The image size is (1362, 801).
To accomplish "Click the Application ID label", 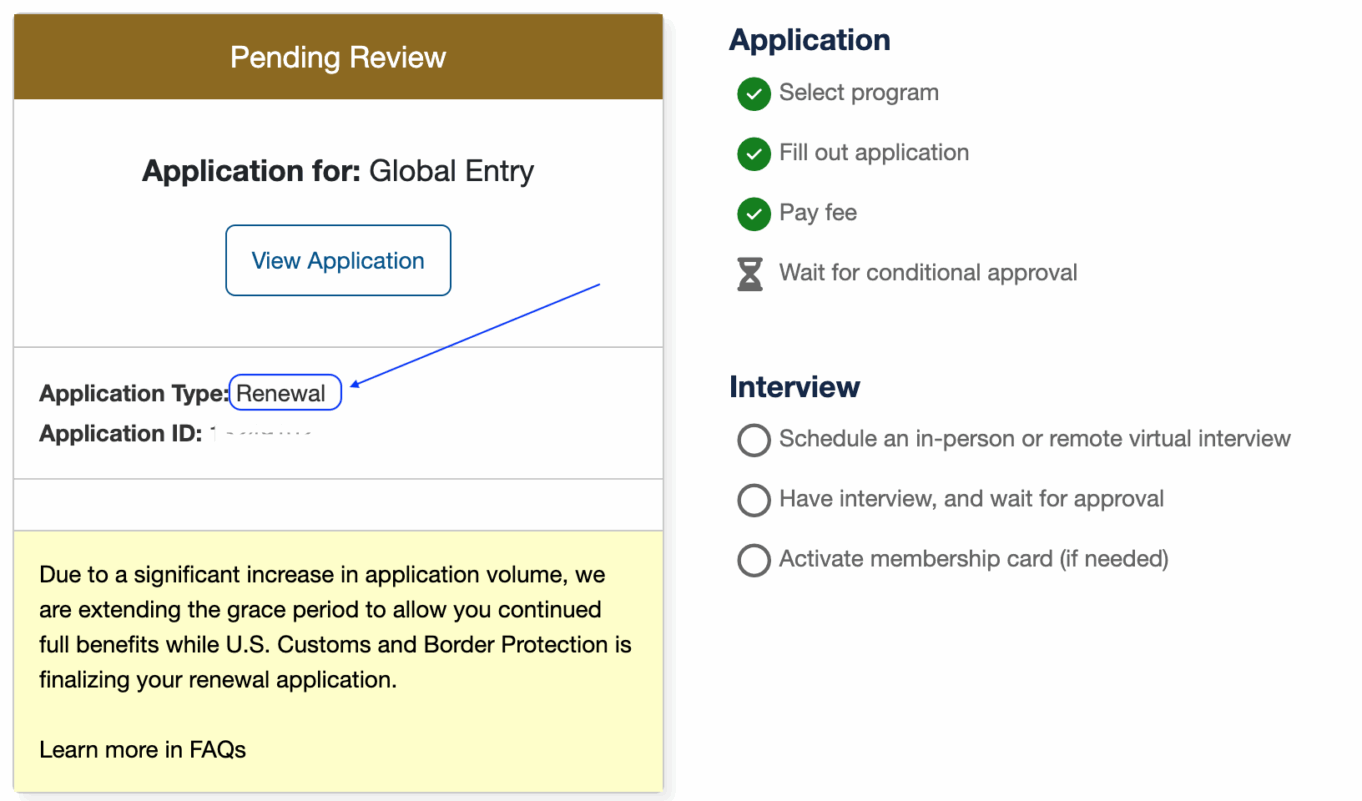I will tap(121, 433).
